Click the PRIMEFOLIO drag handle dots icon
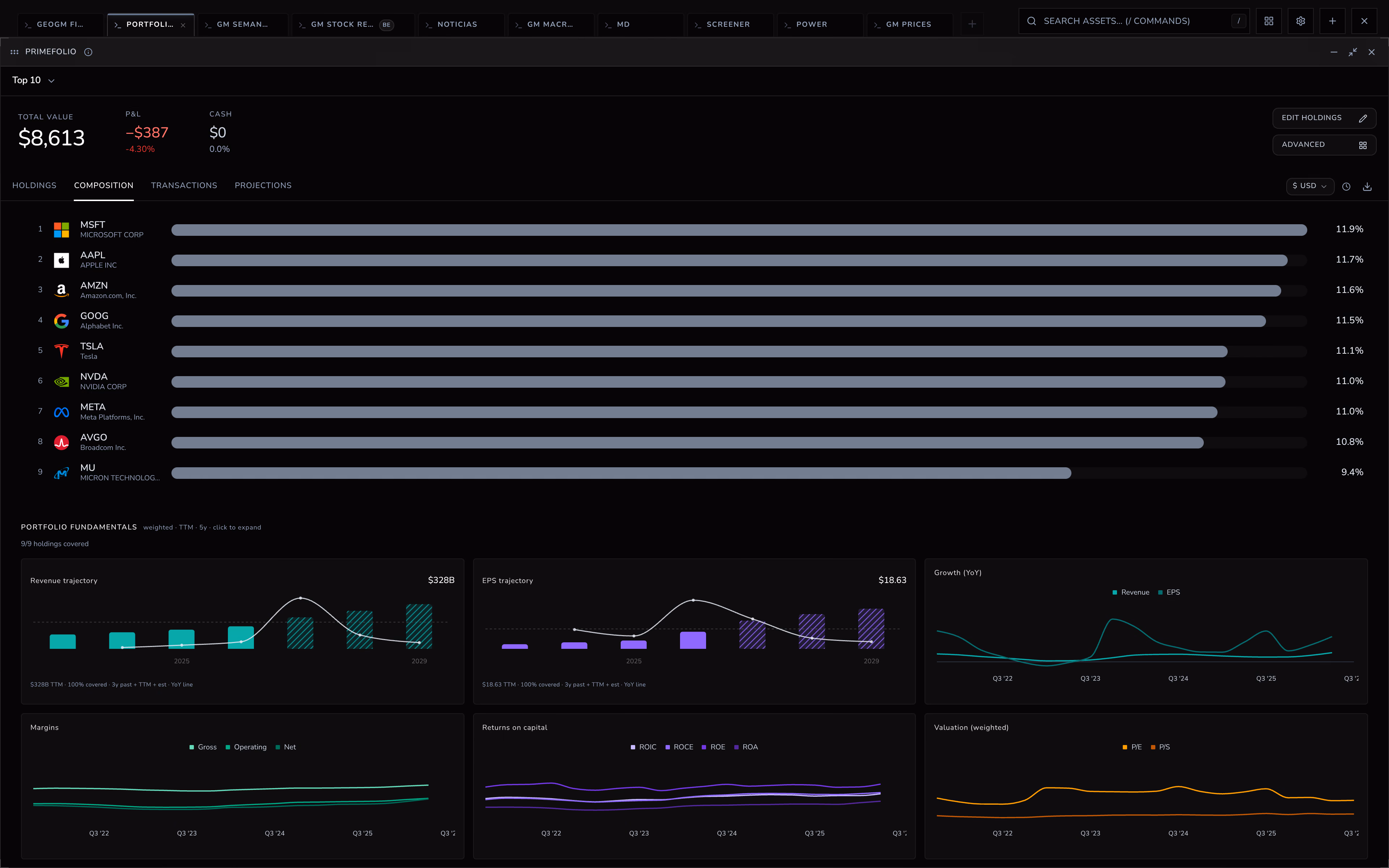This screenshot has height=868, width=1389. (x=14, y=52)
